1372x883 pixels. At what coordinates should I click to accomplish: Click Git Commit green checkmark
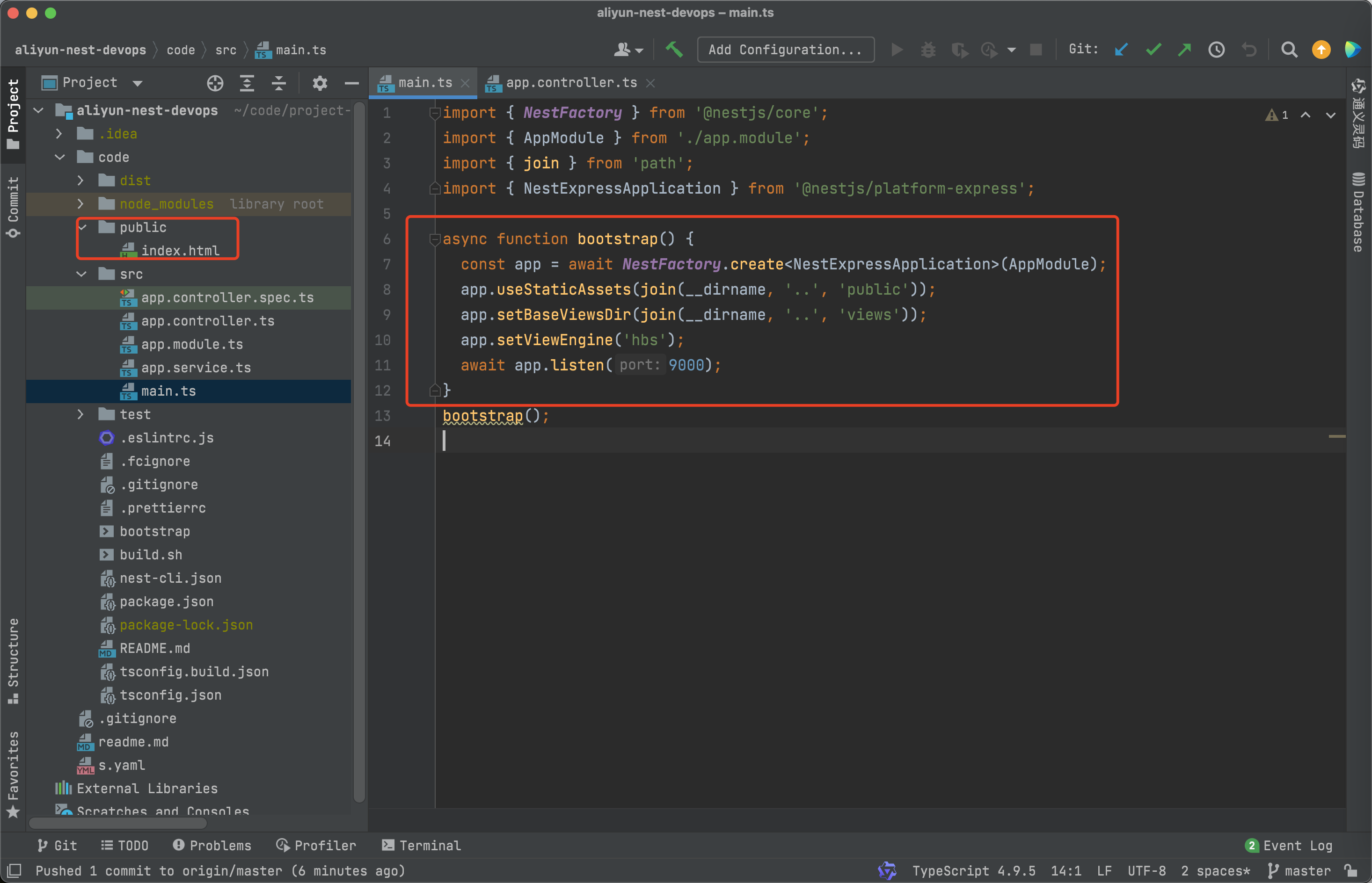coord(1153,50)
